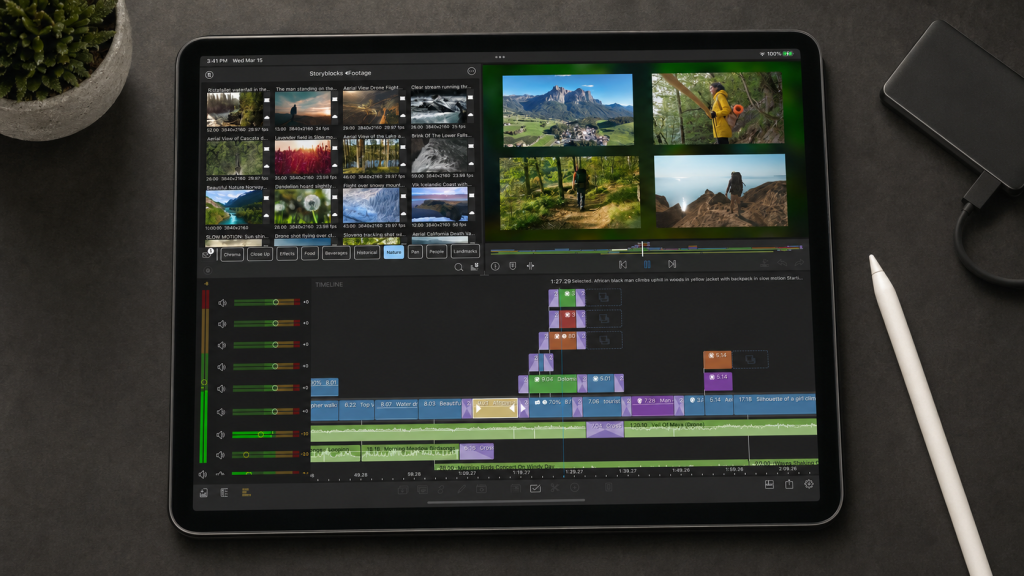Click the redo arrow icon
The width and height of the screenshot is (1024, 576).
(x=799, y=263)
